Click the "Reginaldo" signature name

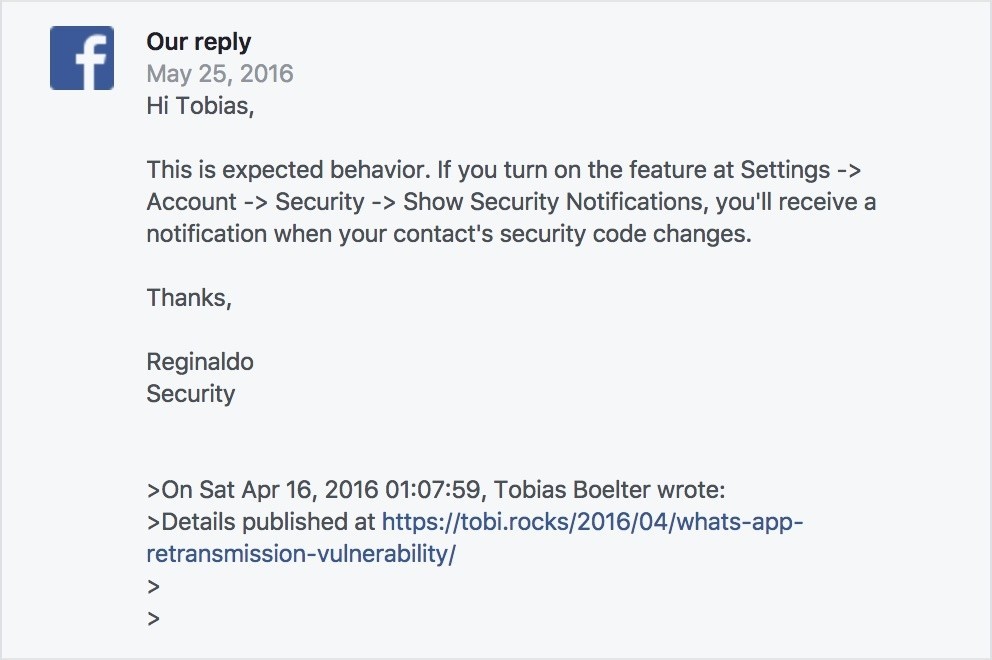pyautogui.click(x=200, y=362)
